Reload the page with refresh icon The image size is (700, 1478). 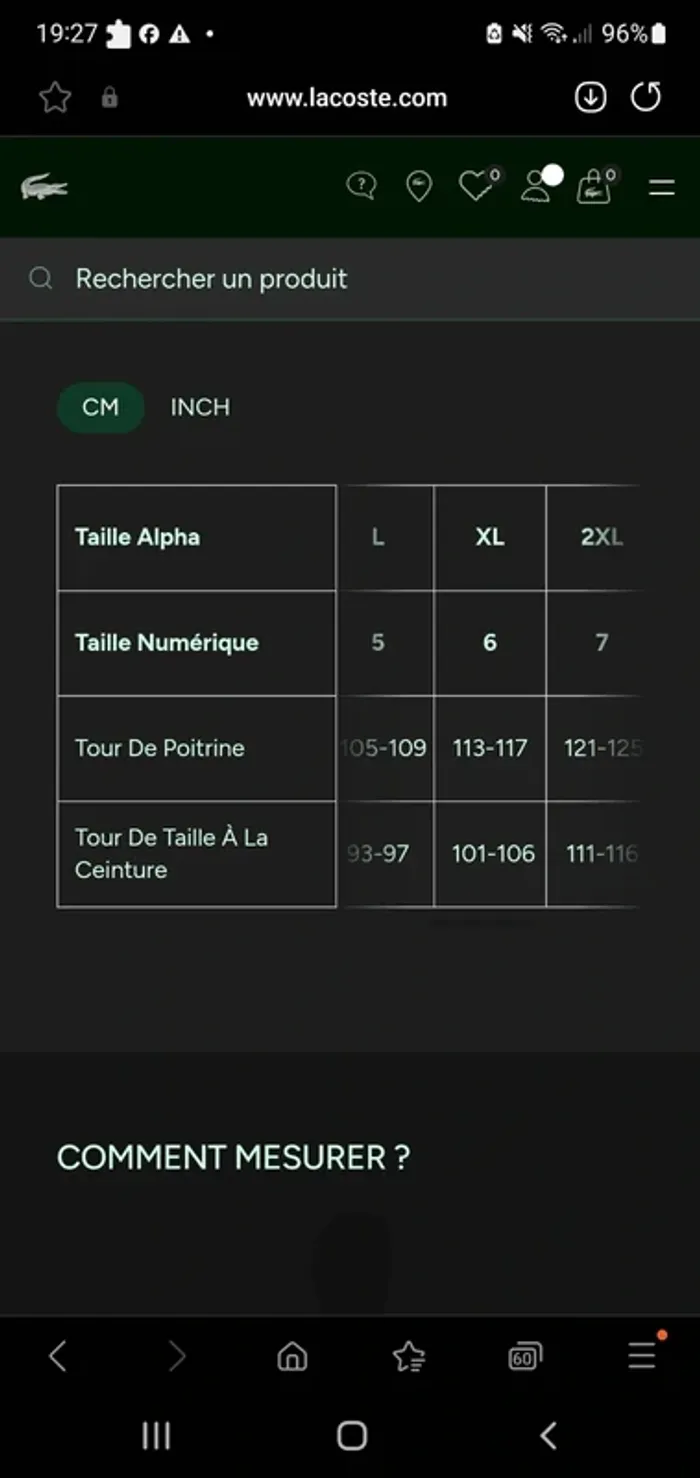(646, 97)
